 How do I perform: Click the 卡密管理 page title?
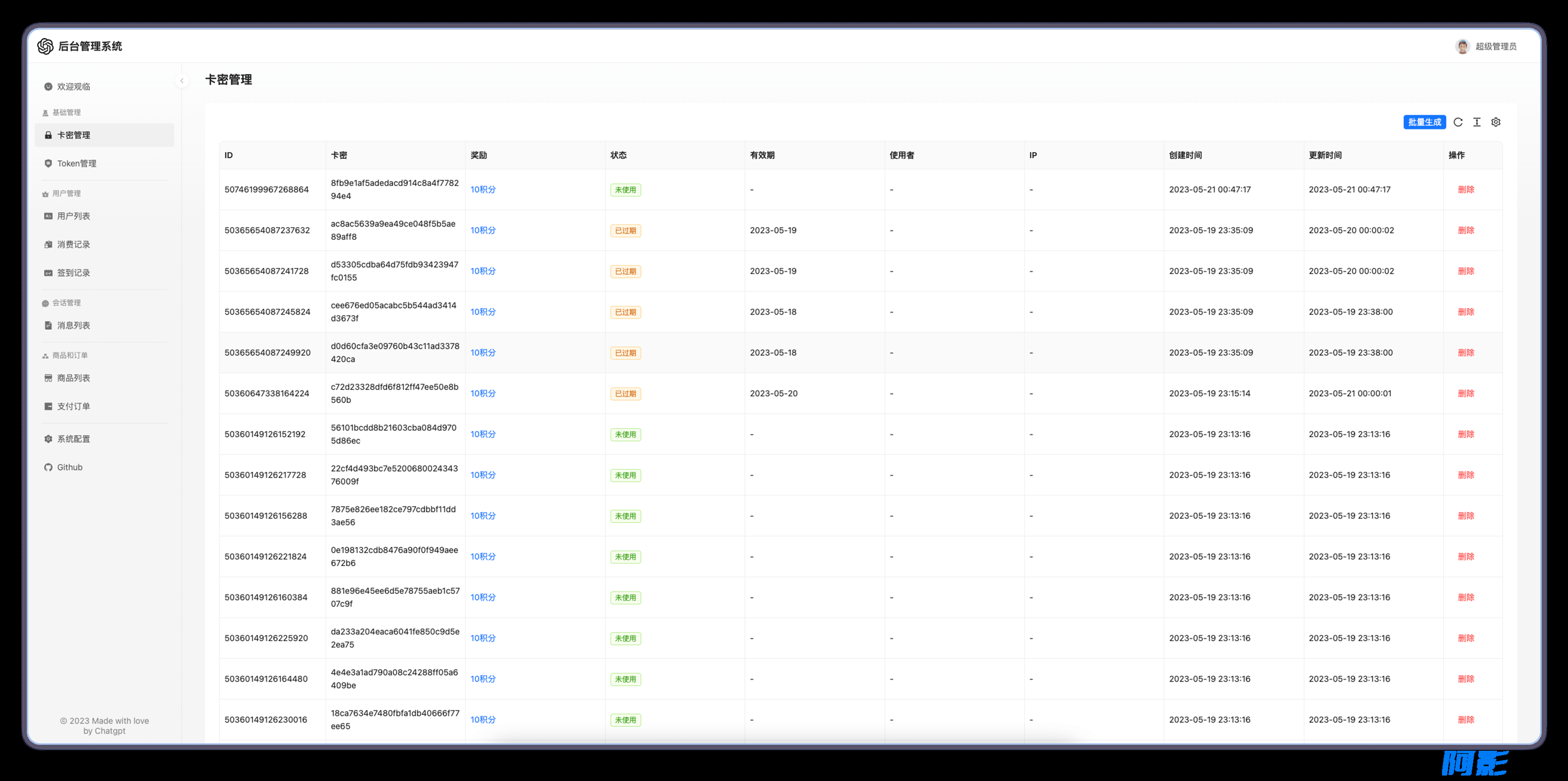[x=228, y=80]
